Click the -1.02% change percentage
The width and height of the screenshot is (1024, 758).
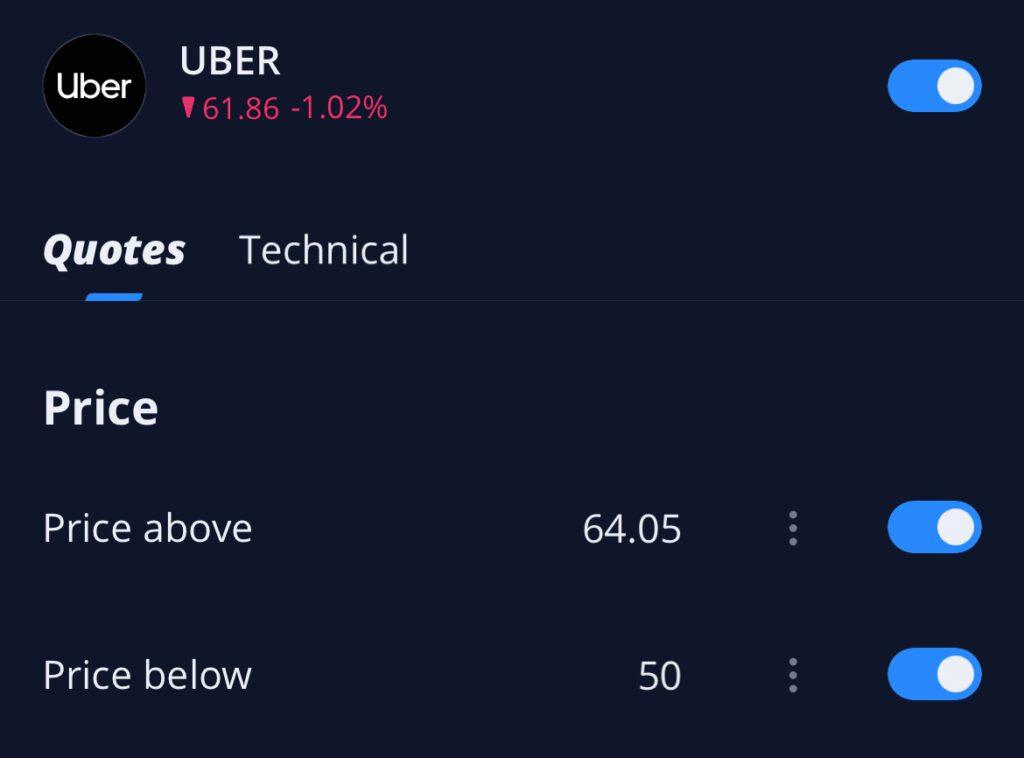click(x=339, y=108)
